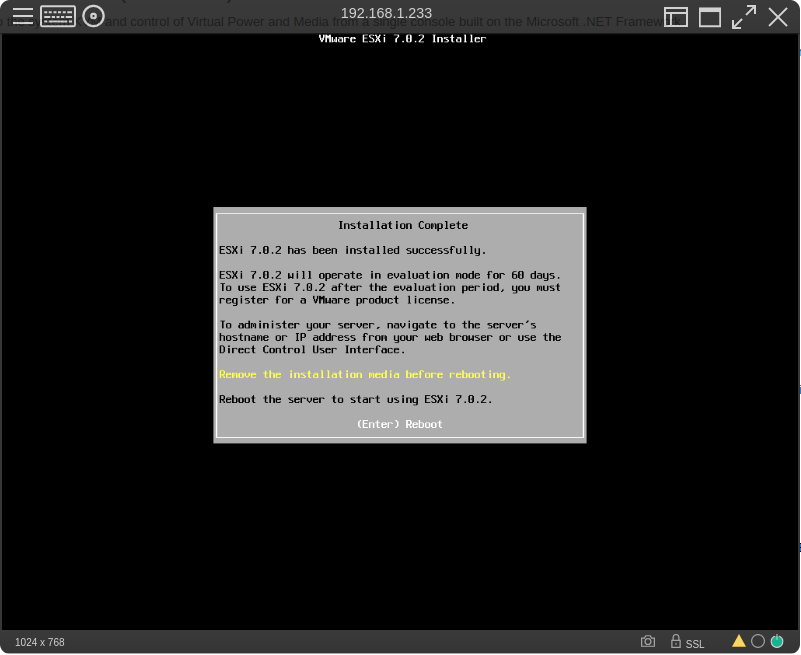Screen dimensions: 801x655
Task: Click the 1024 x 768 resolution label
Action: coord(40,642)
